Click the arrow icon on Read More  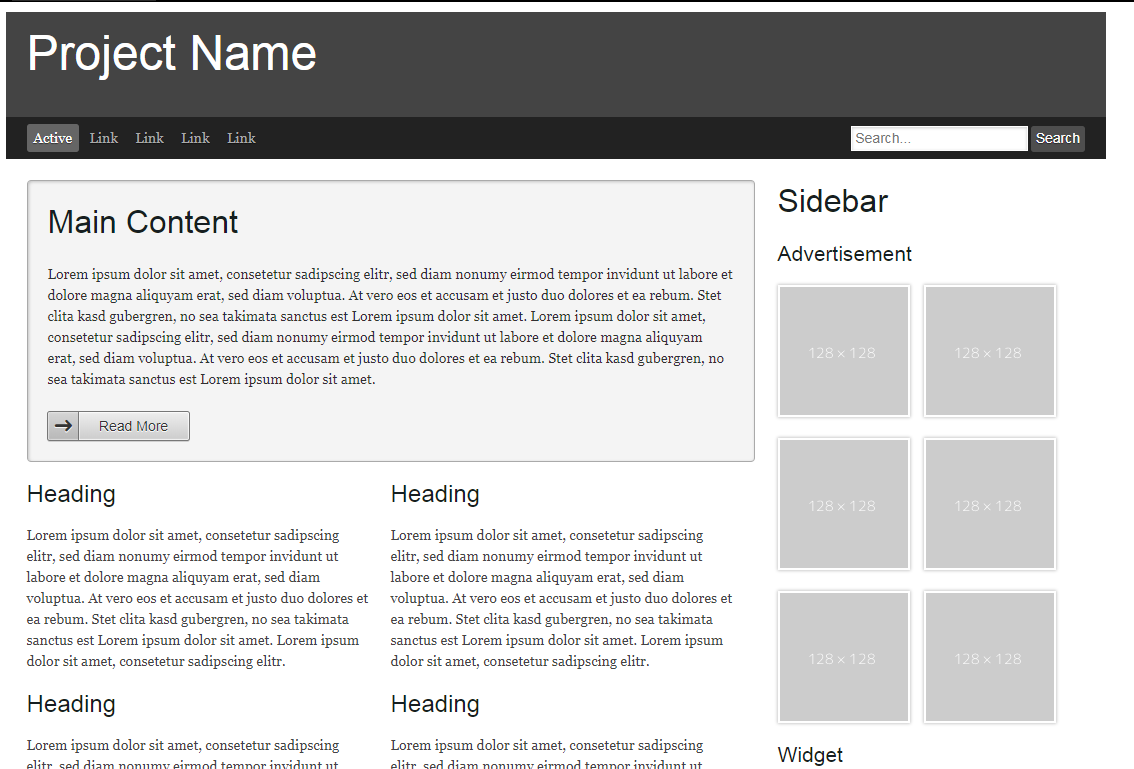pyautogui.click(x=63, y=426)
